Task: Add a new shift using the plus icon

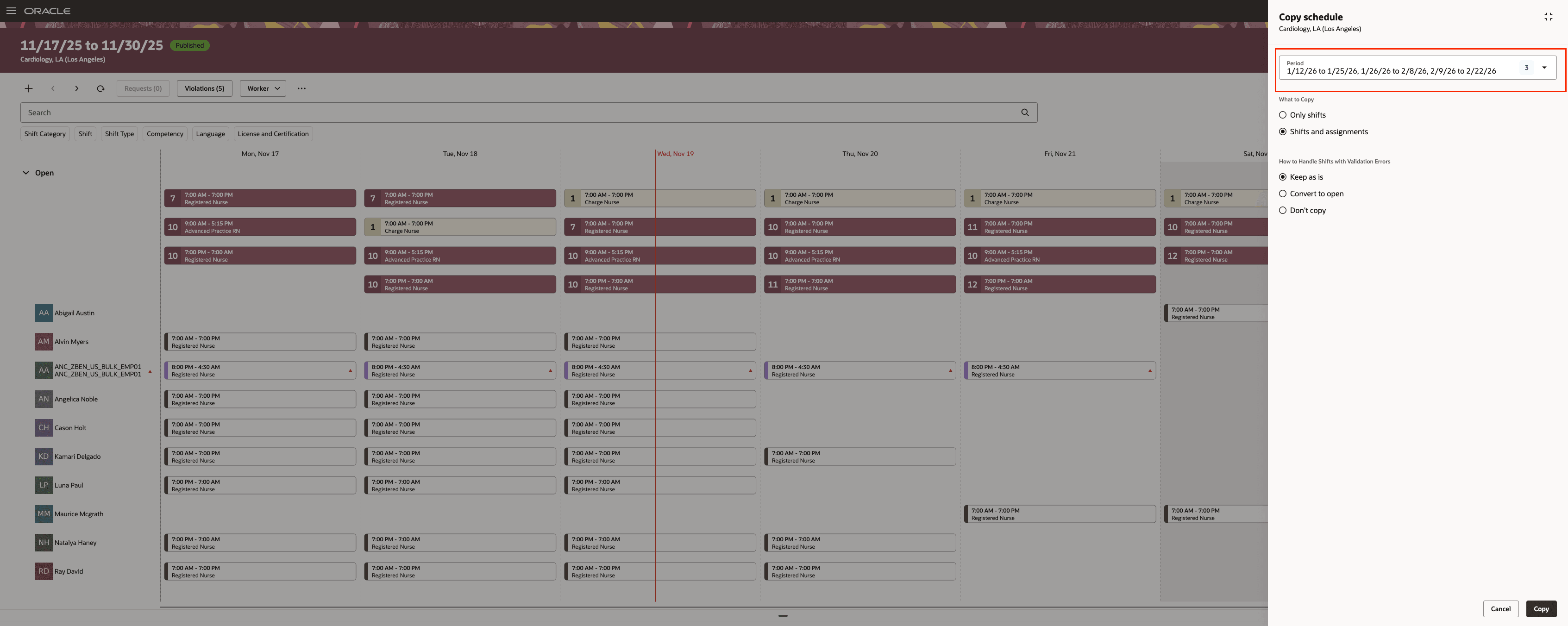Action: coord(29,88)
